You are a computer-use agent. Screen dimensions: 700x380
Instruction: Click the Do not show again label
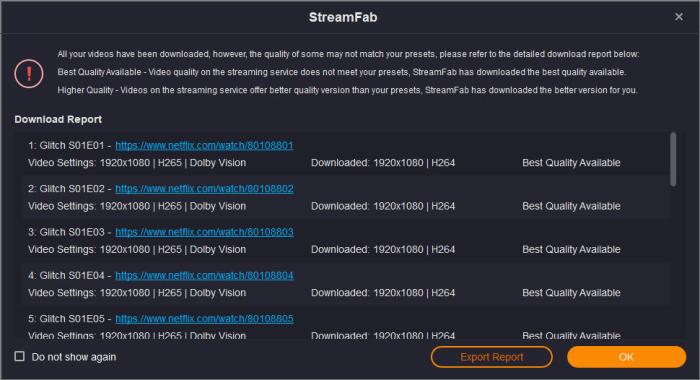(x=74, y=357)
